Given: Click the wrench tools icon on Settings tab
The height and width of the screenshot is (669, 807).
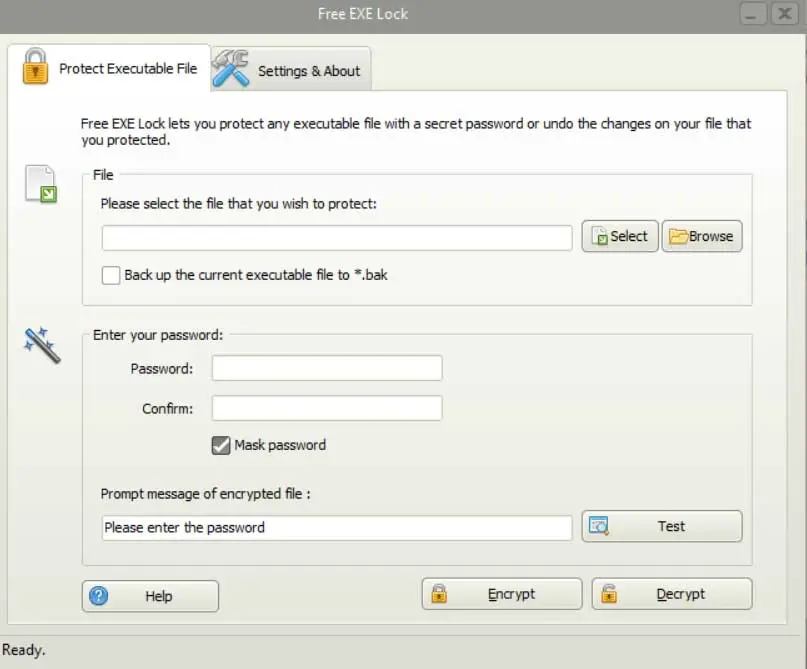Looking at the screenshot, I should coord(231,68).
